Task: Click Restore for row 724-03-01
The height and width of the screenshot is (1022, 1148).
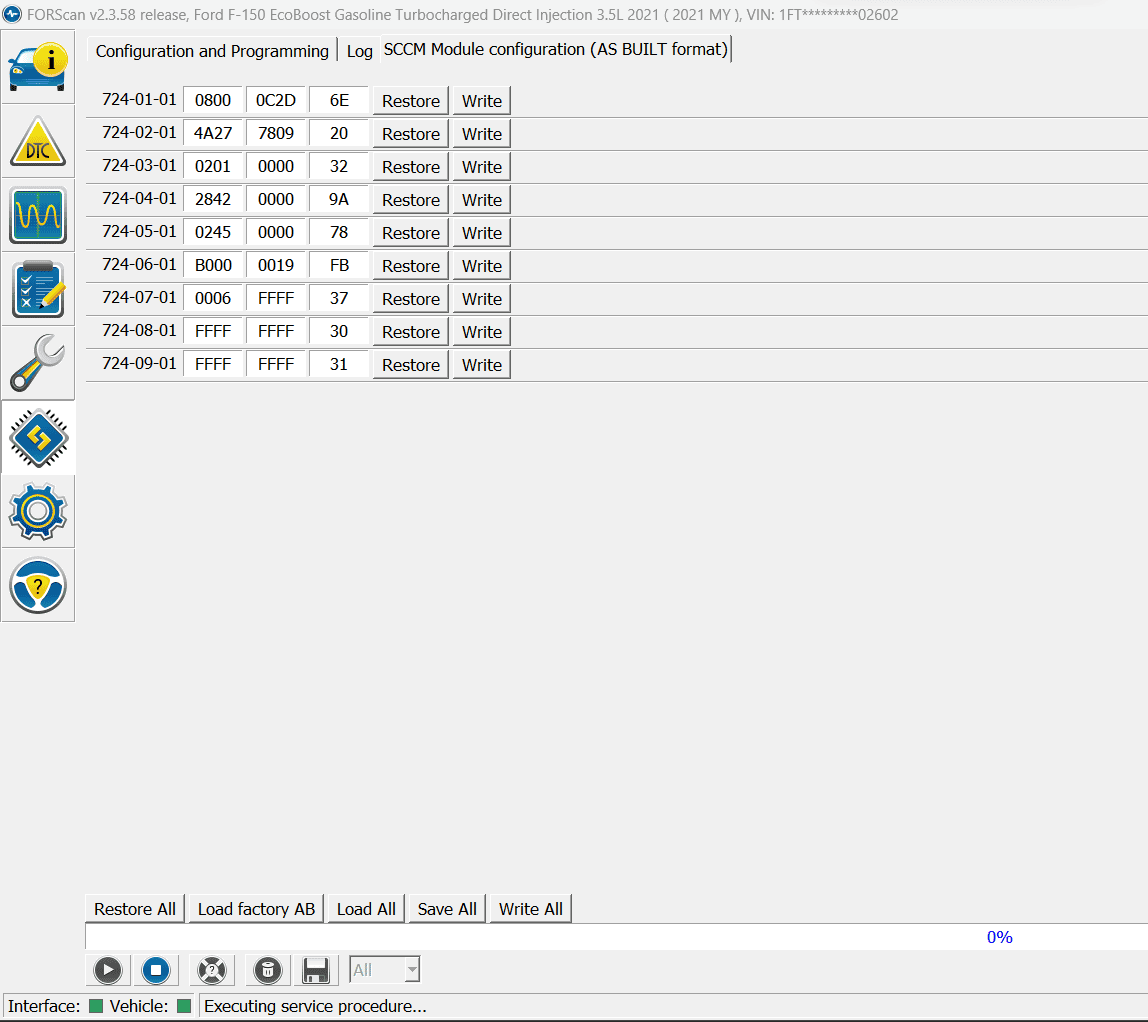Action: pos(411,167)
